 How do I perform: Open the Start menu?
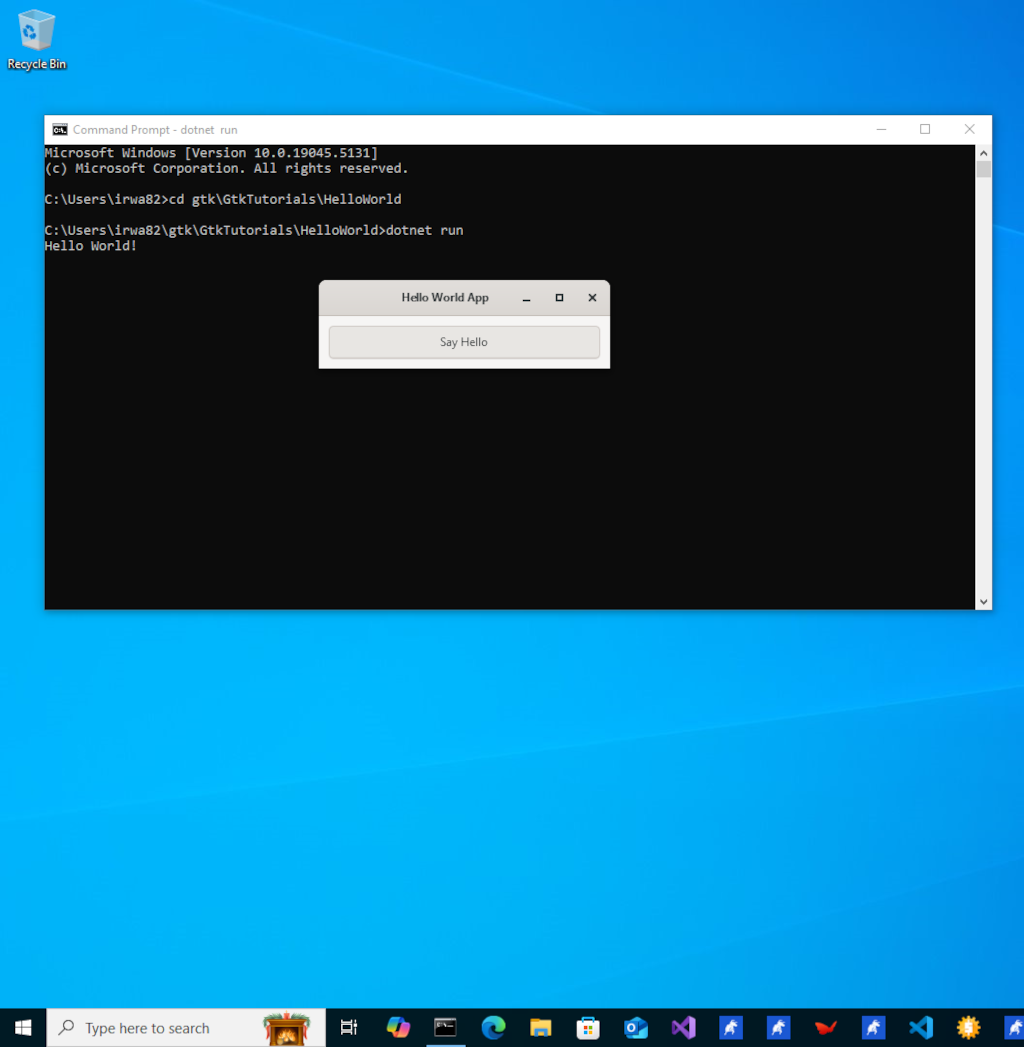pos(21,1027)
